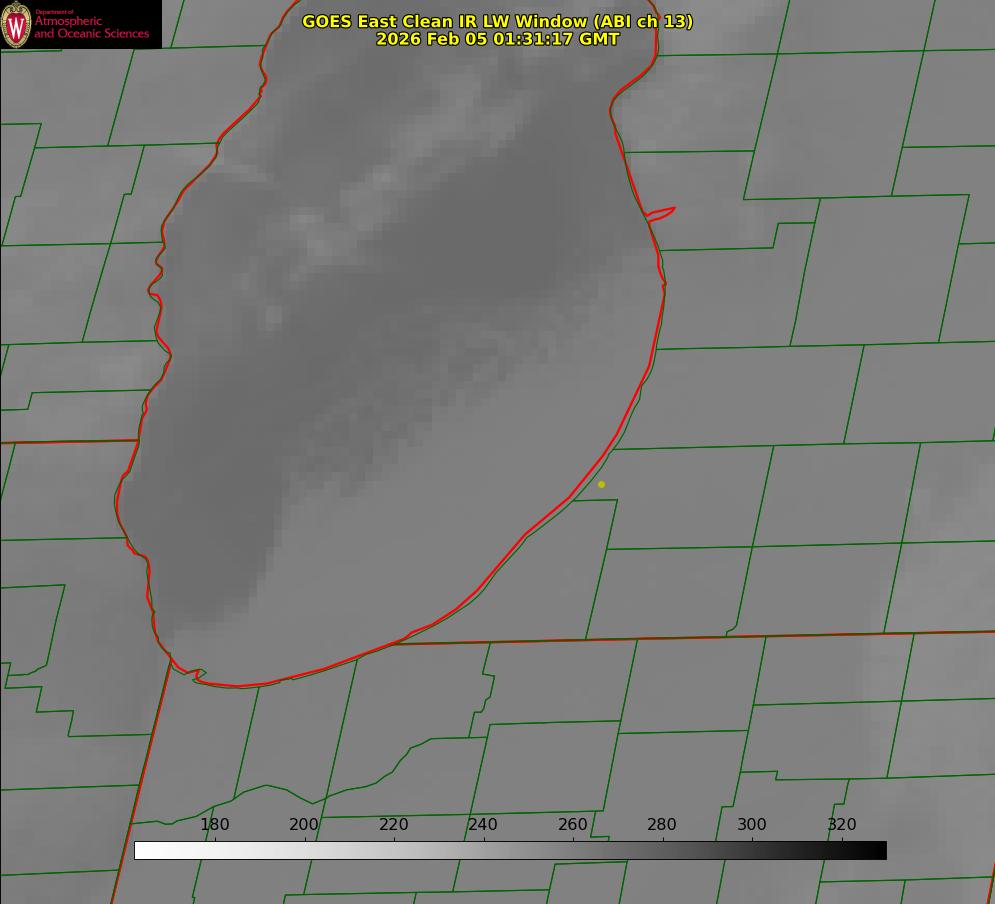The width and height of the screenshot is (995, 904).
Task: Click the colorbar label '260'
Action: 572,824
